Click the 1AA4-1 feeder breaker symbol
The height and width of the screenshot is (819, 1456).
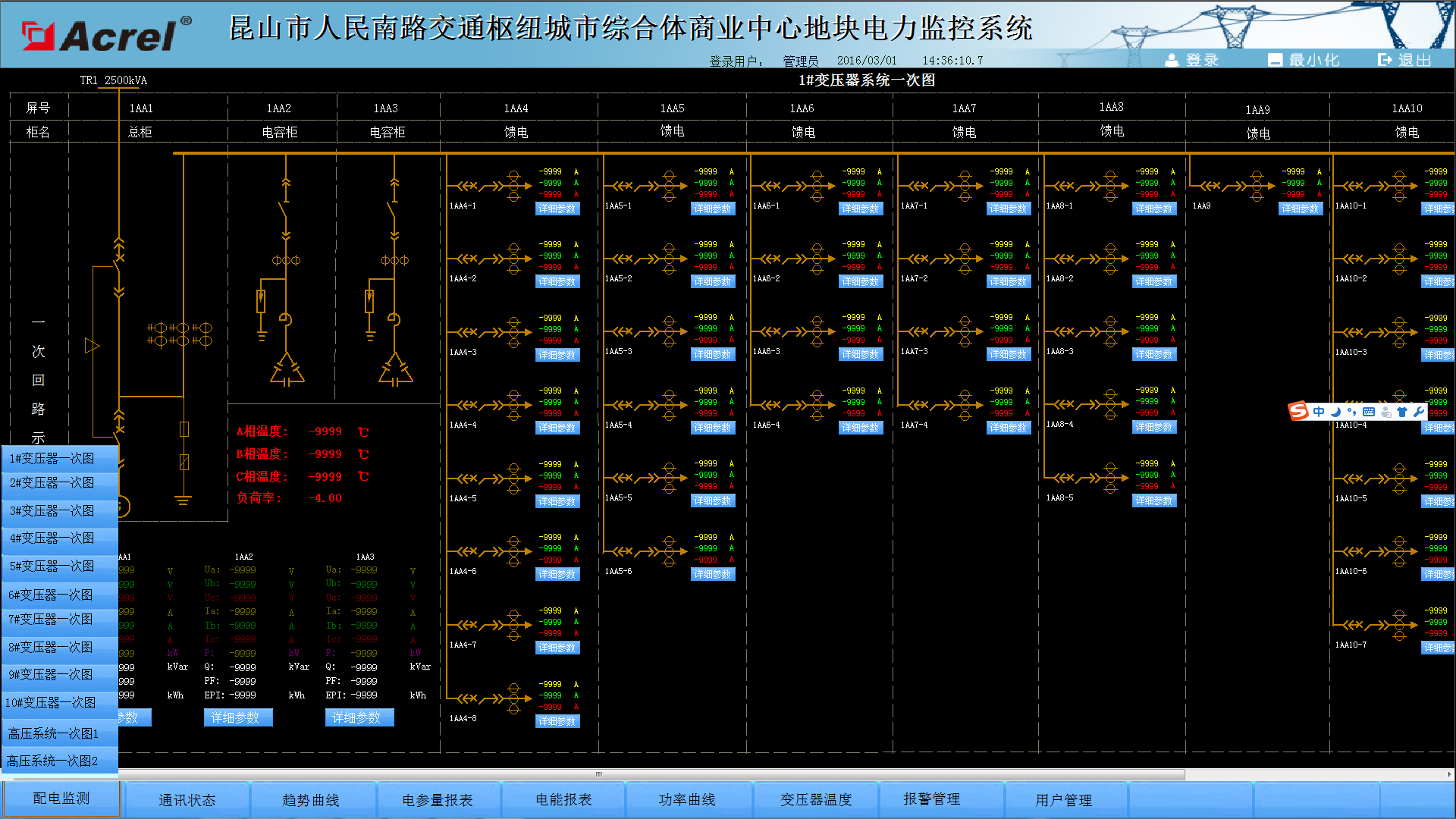coord(479,186)
